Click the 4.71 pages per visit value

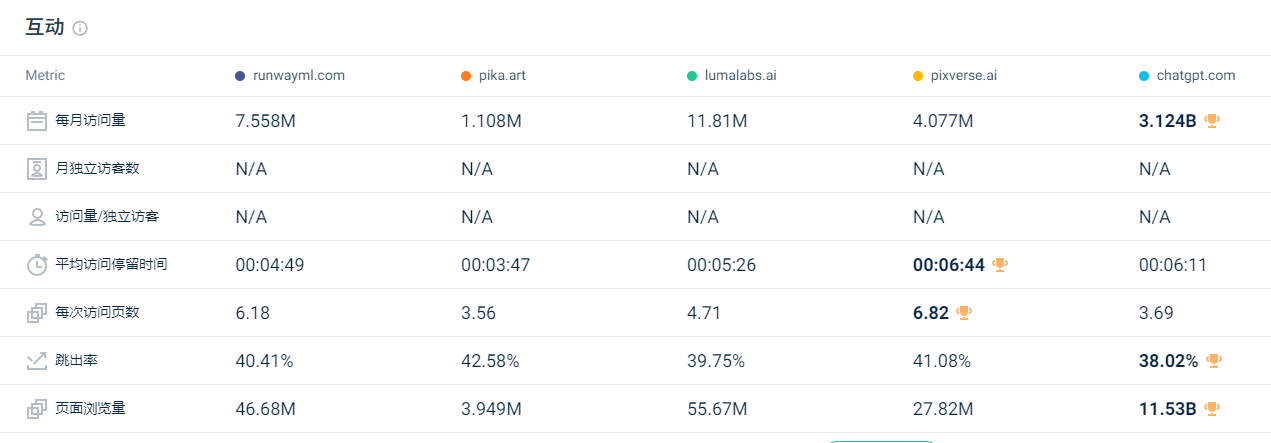pyautogui.click(x=704, y=313)
